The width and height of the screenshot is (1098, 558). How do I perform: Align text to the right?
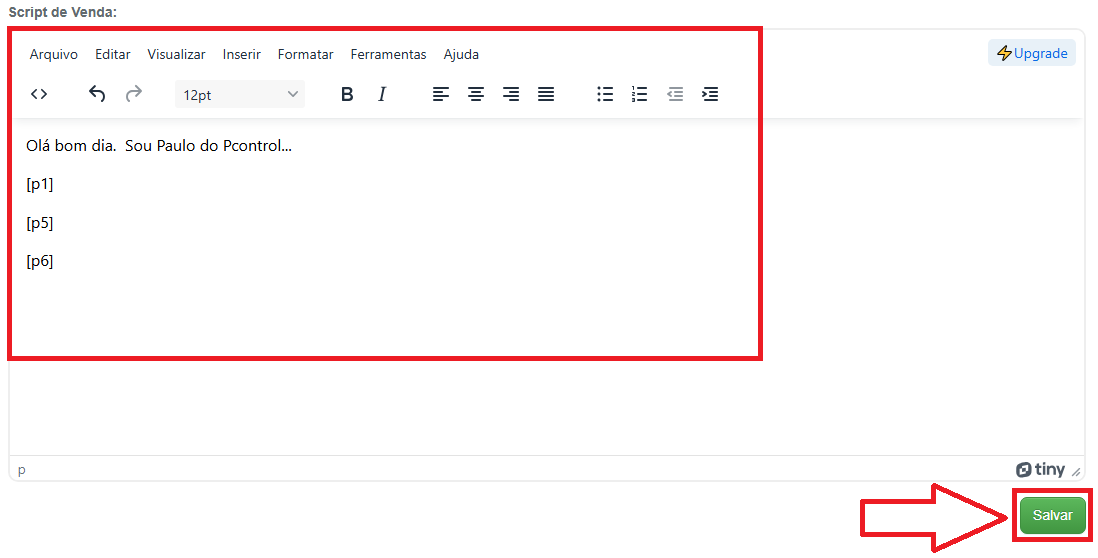pyautogui.click(x=511, y=94)
